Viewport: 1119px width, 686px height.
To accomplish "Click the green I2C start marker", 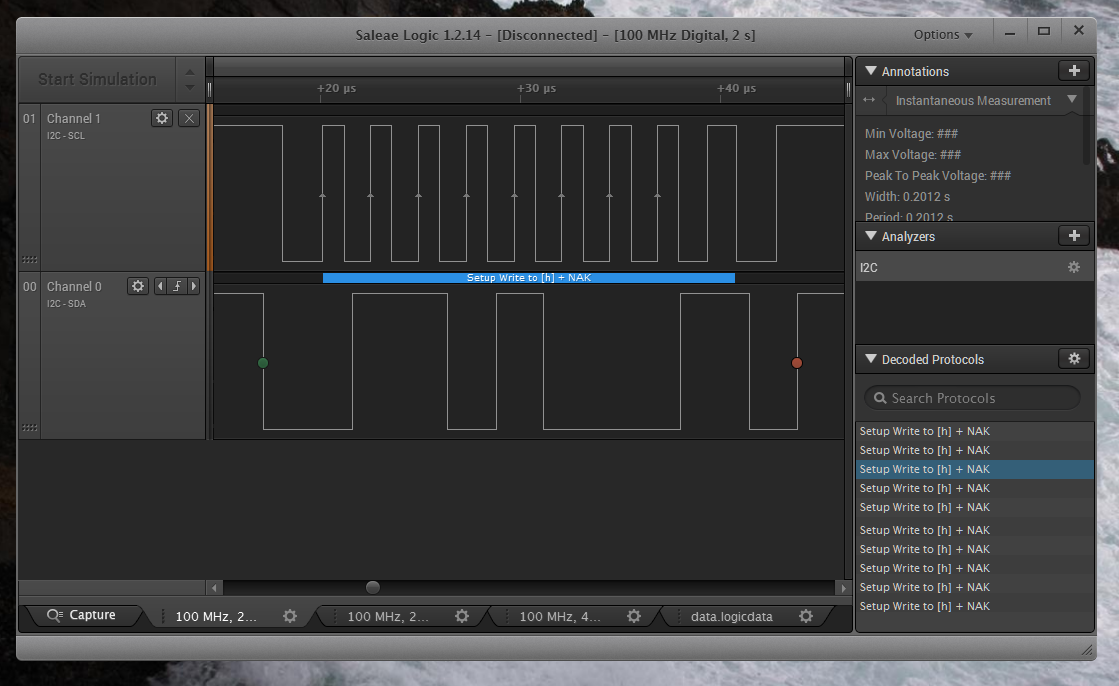I will (x=263, y=363).
